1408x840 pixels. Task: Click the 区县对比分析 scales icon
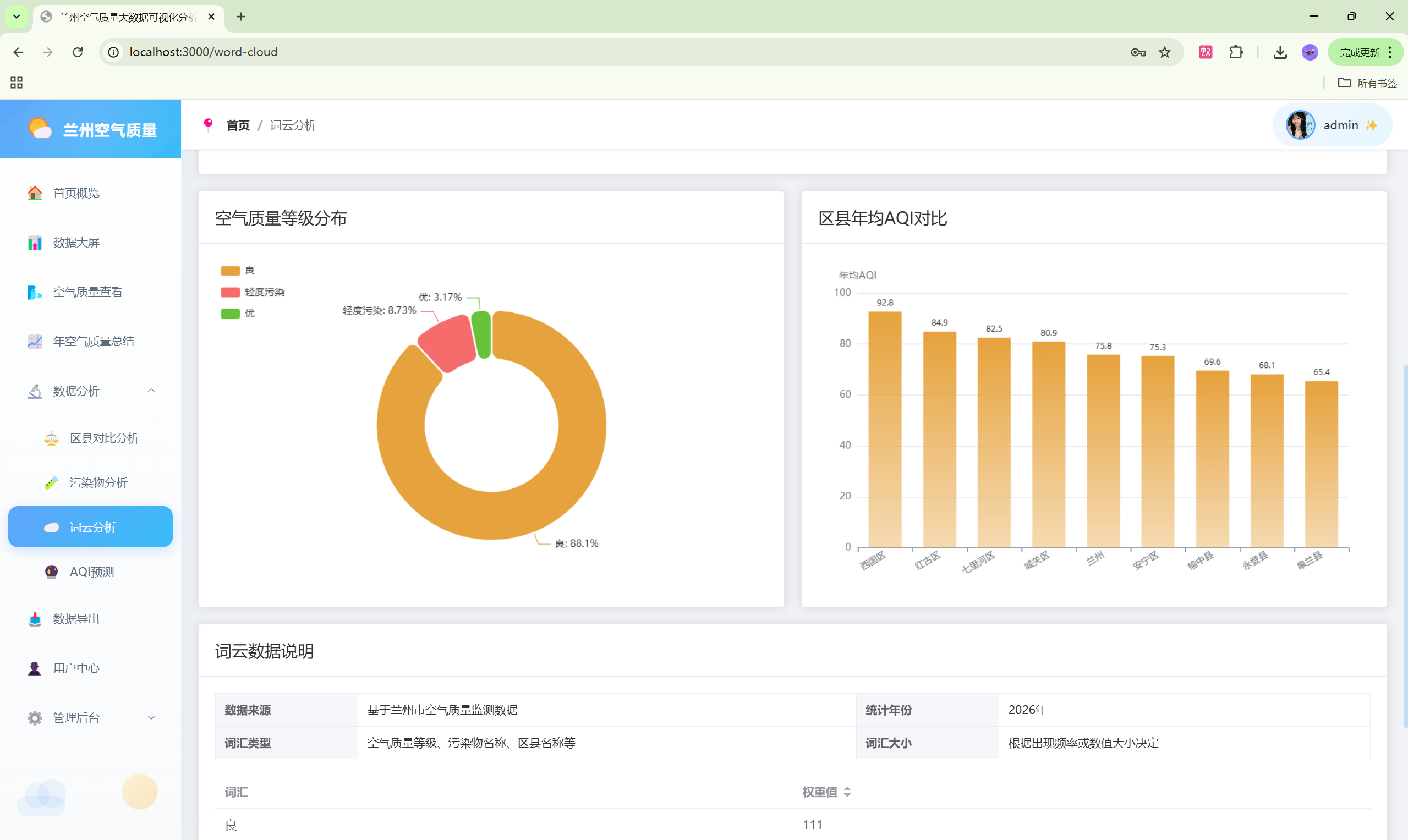(52, 438)
